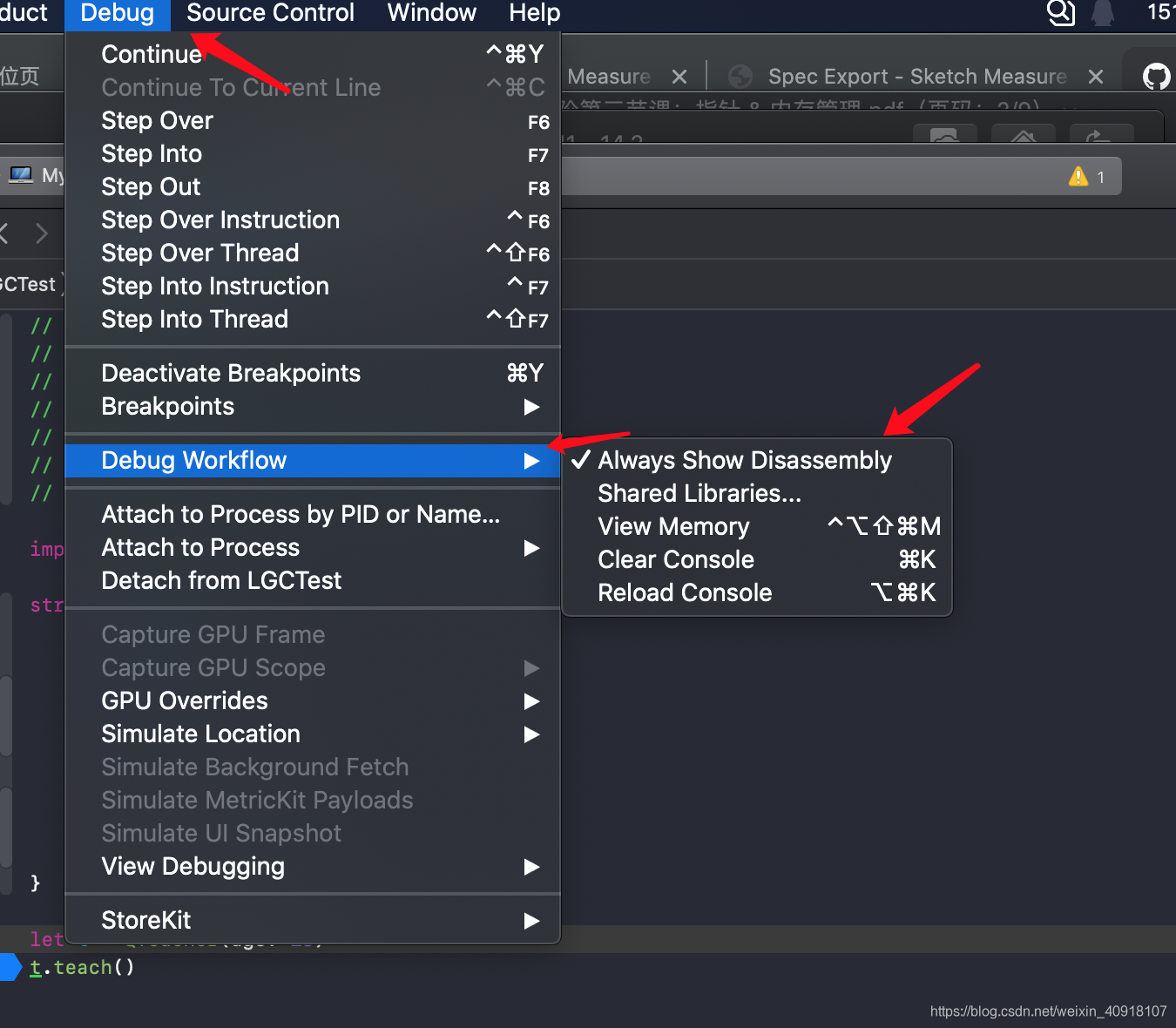Choose View Memory option
The image size is (1176, 1028).
tap(757, 527)
